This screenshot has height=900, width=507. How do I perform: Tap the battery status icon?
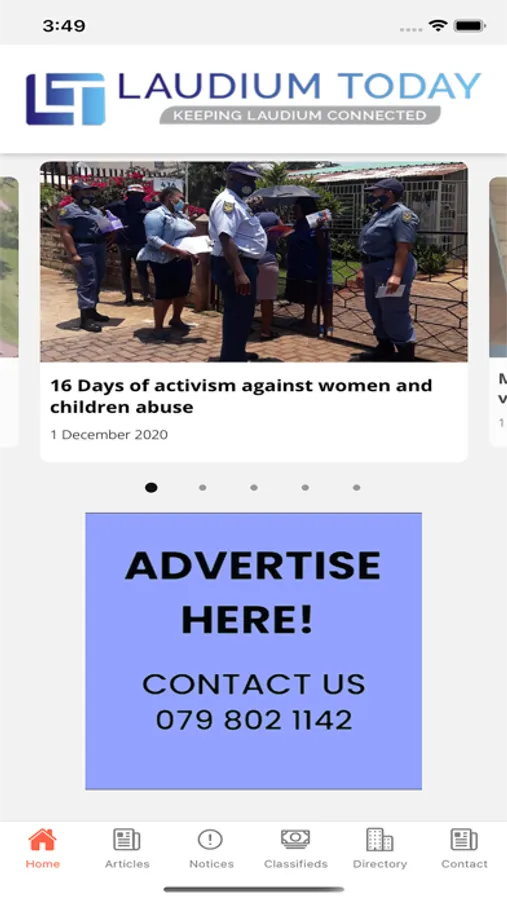coord(470,26)
